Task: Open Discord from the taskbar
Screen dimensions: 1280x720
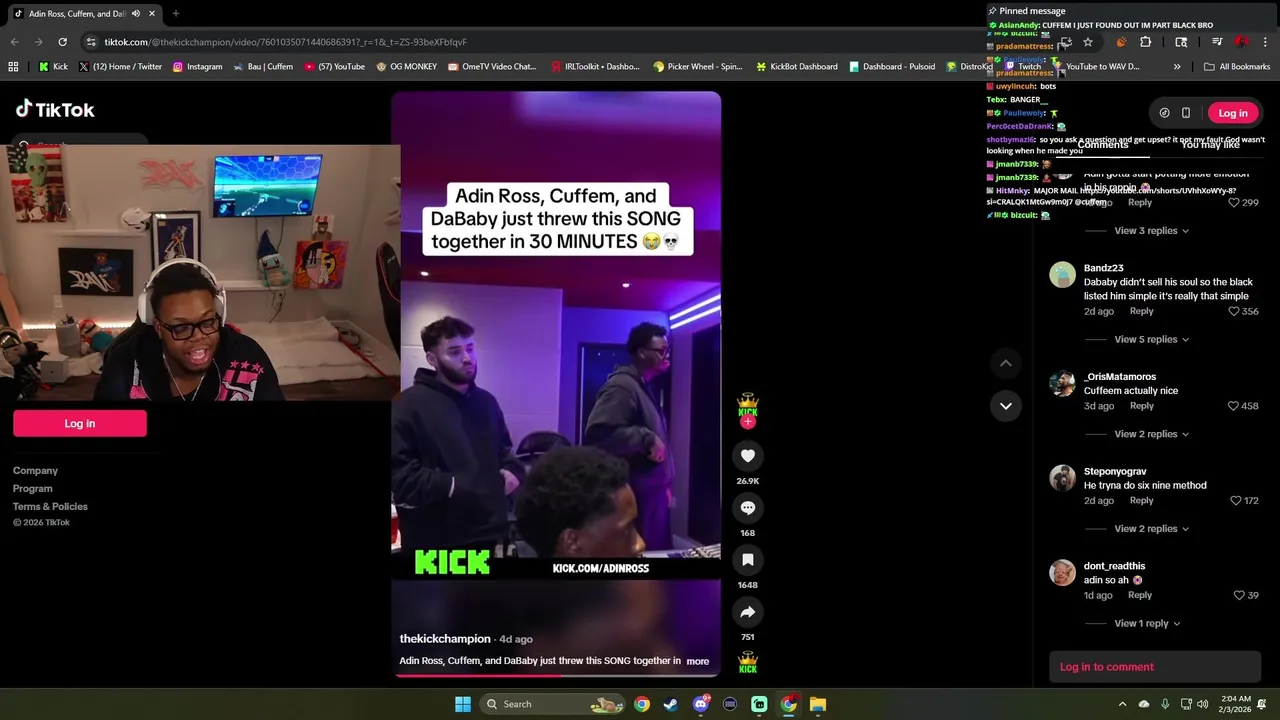Action: click(701, 704)
